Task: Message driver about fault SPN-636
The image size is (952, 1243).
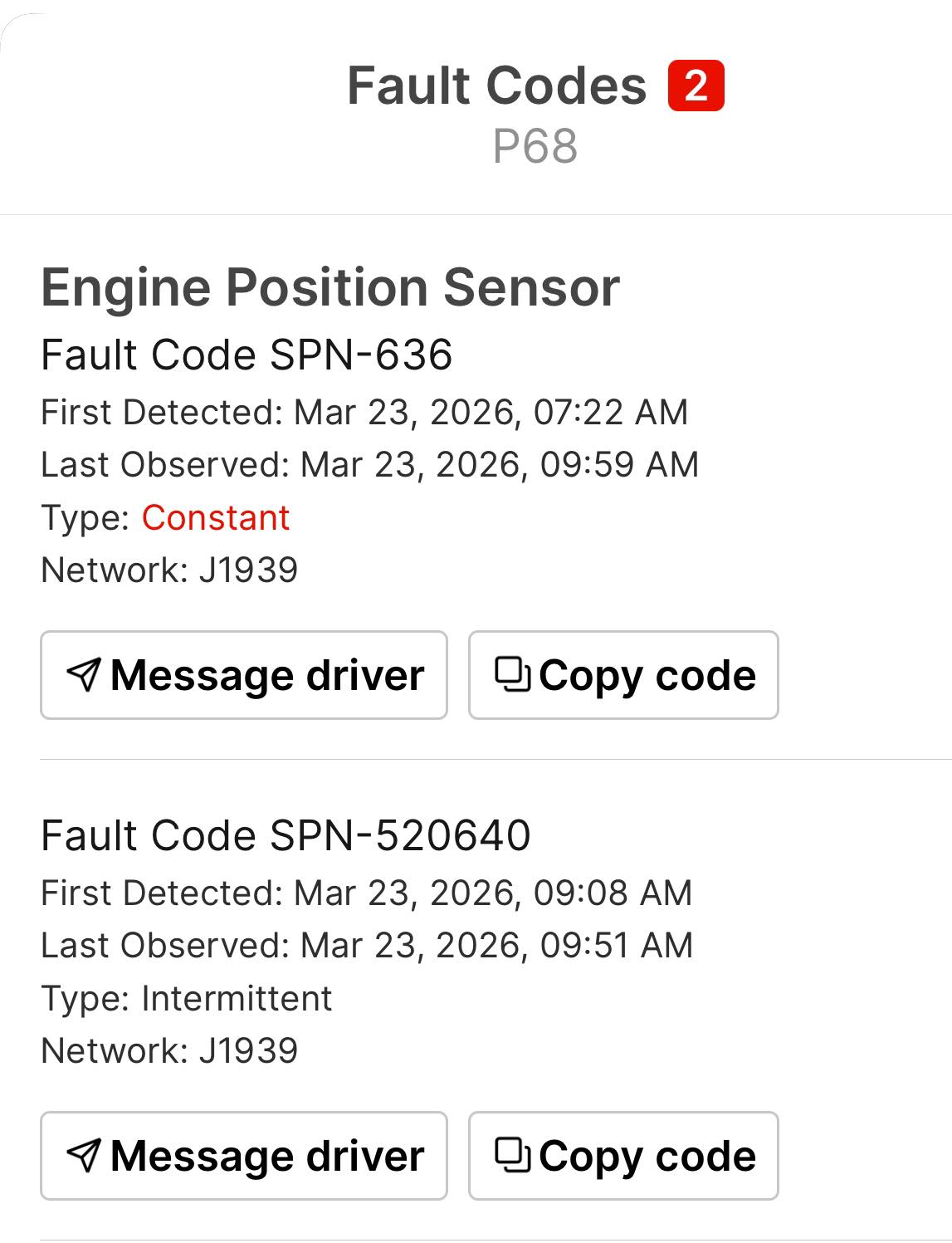Action: point(244,675)
